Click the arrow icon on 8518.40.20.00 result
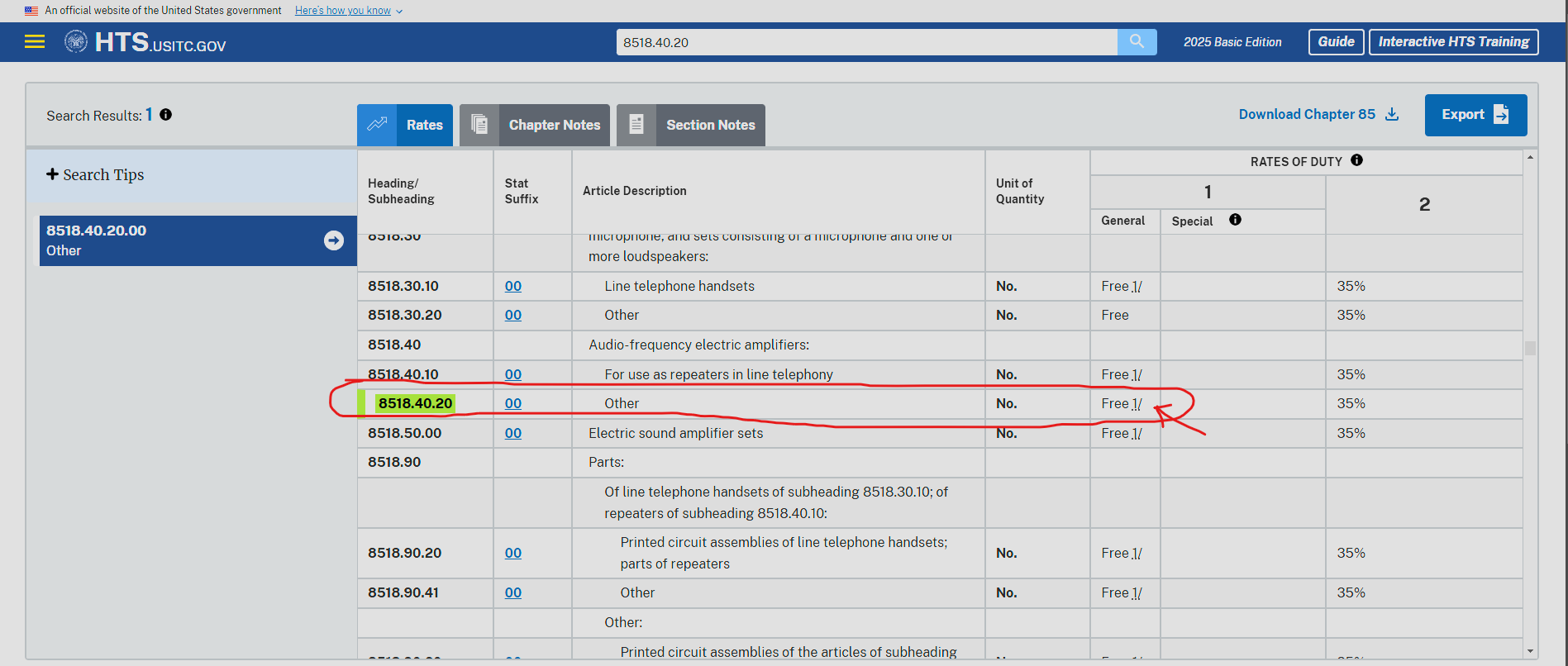 (334, 240)
